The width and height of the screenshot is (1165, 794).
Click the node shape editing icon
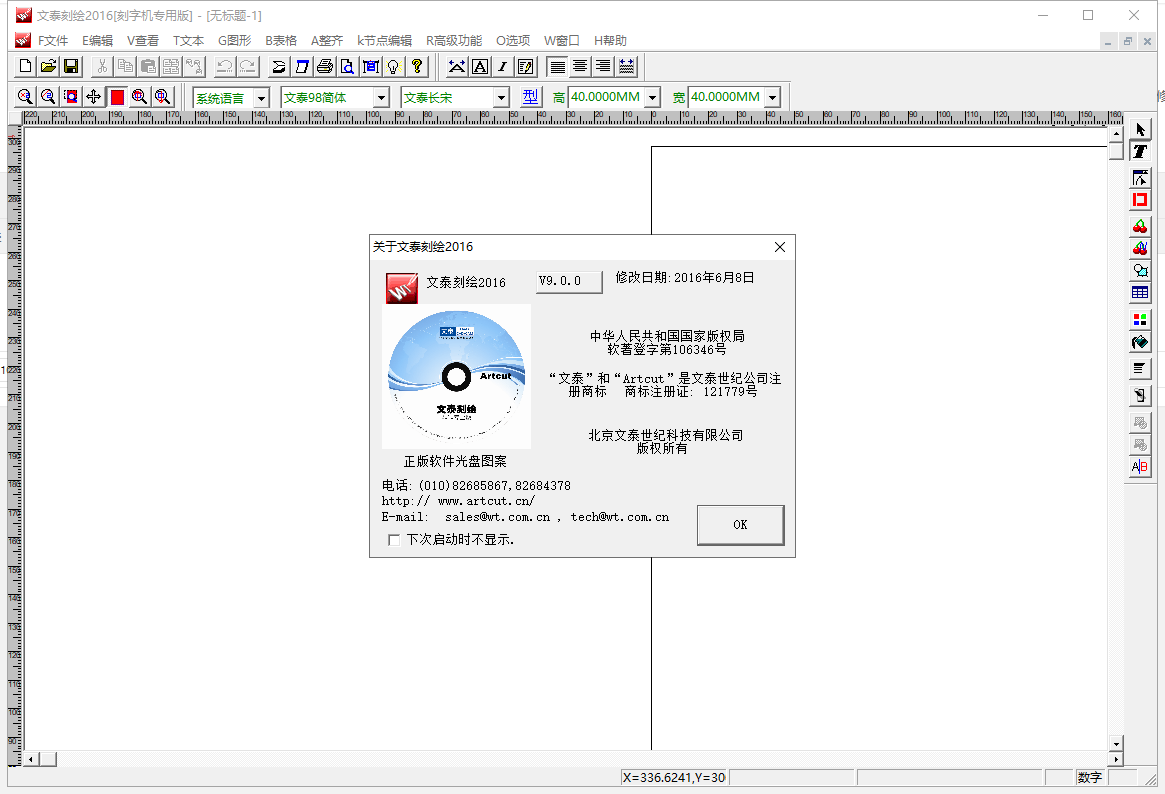[1140, 178]
